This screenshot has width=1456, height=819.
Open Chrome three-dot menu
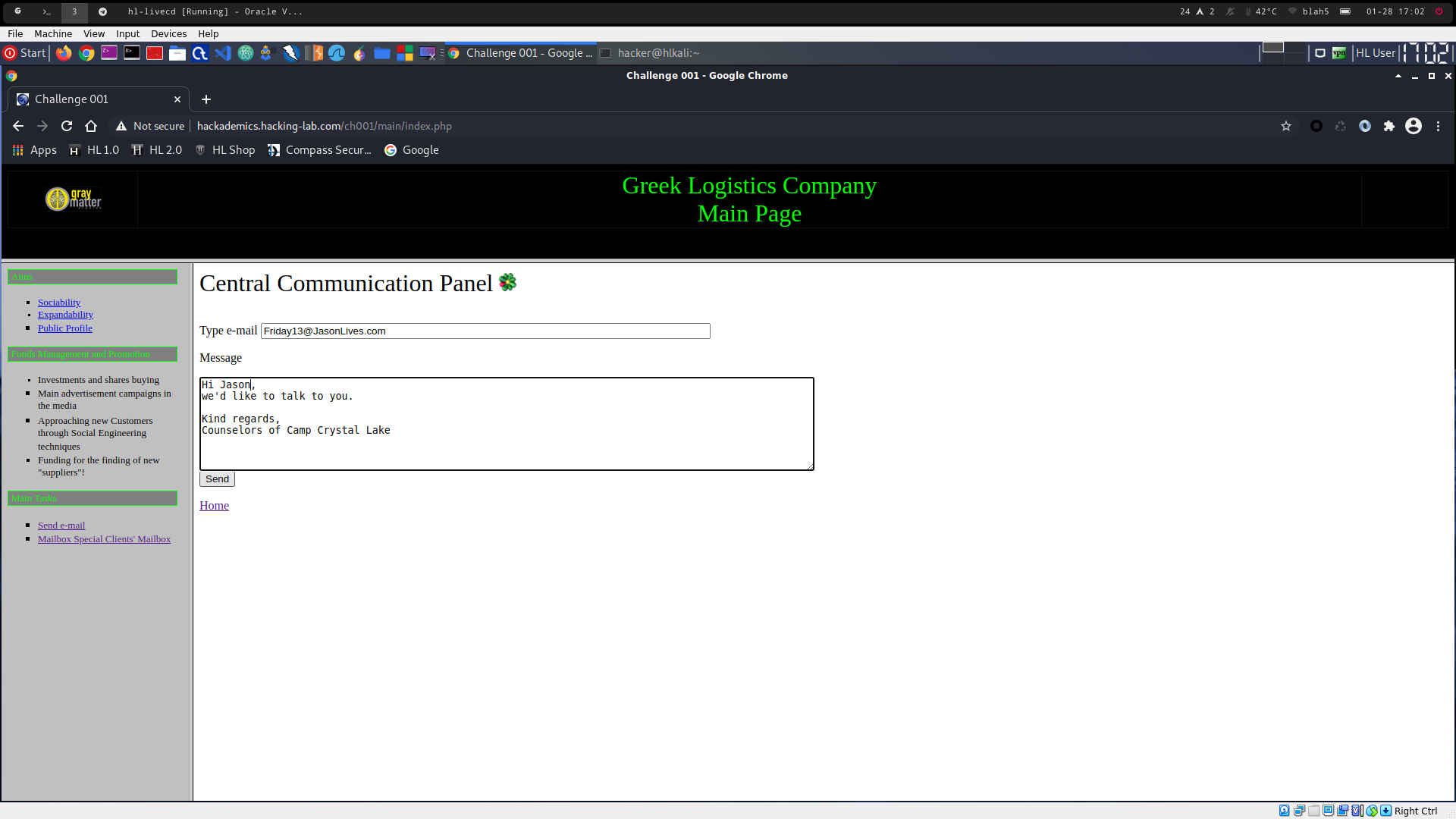[1439, 126]
